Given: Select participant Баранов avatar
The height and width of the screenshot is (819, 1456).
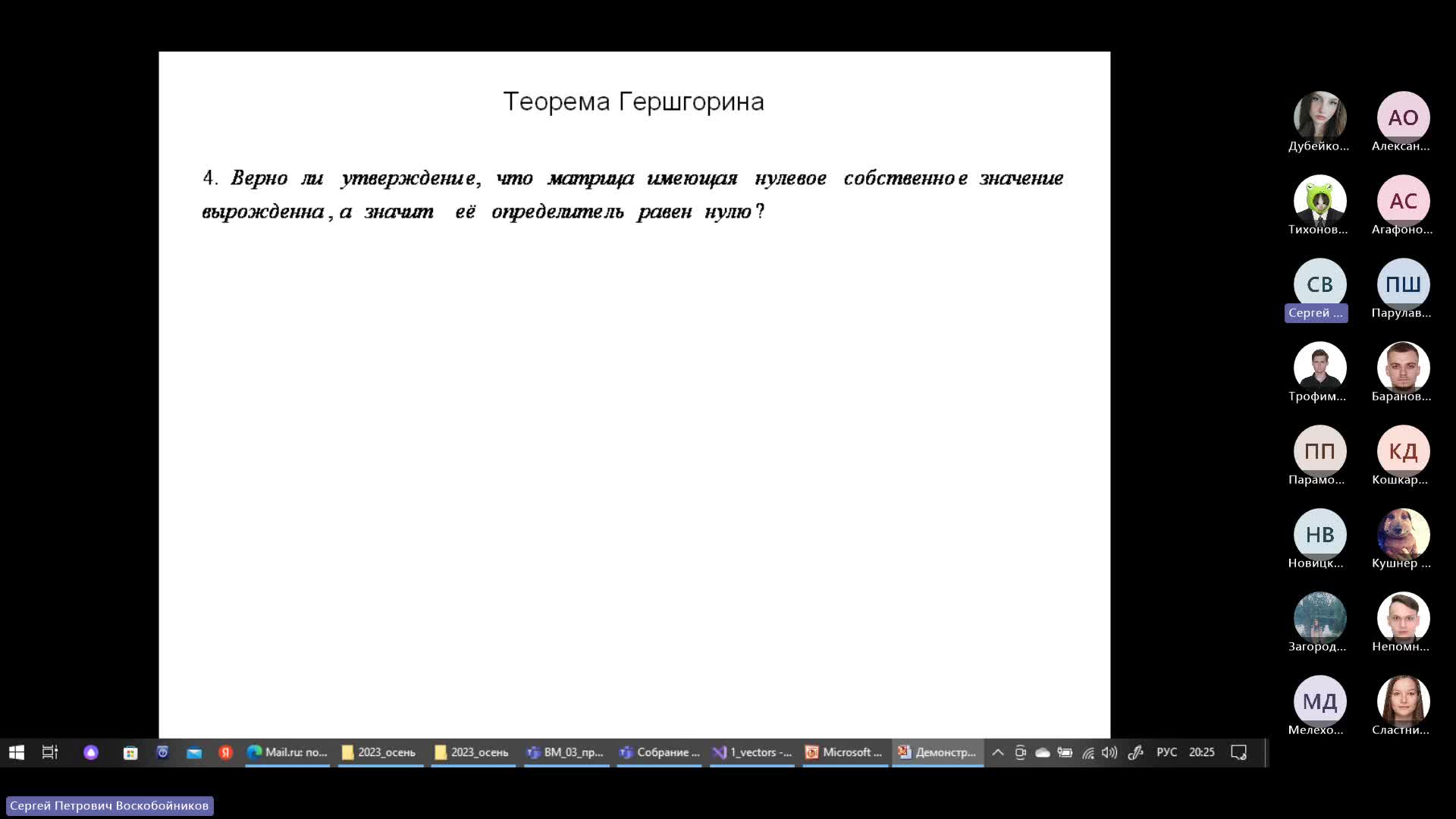Looking at the screenshot, I should tap(1403, 368).
